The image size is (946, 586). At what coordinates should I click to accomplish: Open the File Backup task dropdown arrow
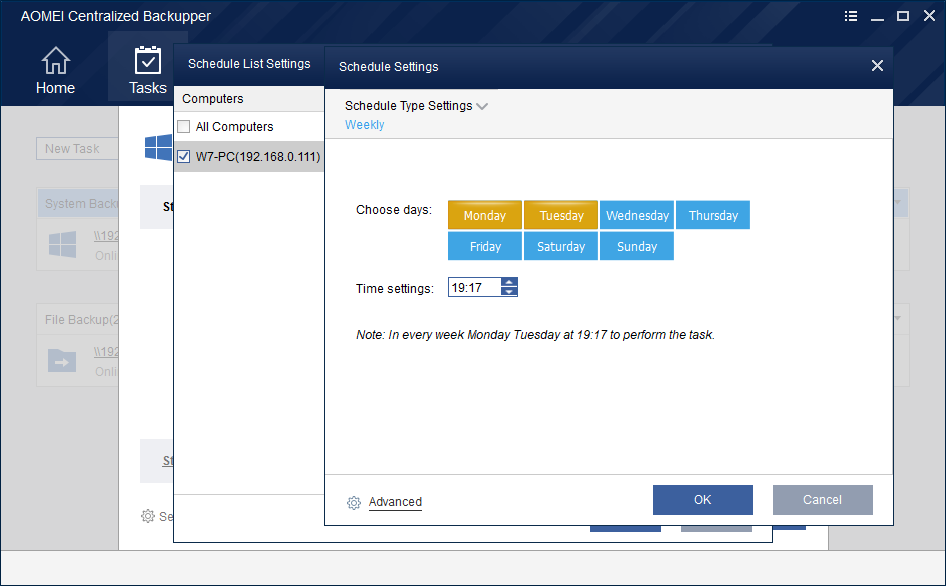click(x=897, y=318)
